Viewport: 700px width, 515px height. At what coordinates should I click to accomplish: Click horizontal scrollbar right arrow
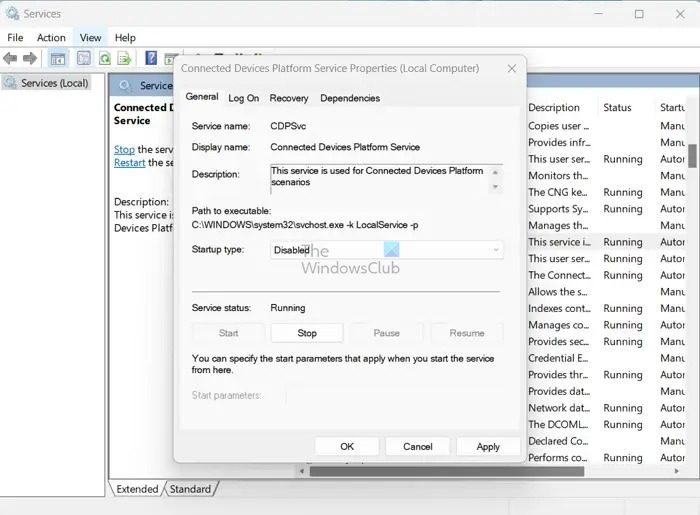tap(677, 471)
